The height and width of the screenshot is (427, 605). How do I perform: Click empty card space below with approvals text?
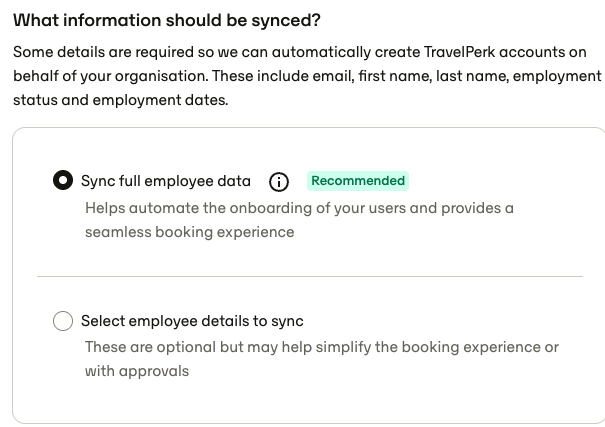(x=309, y=401)
